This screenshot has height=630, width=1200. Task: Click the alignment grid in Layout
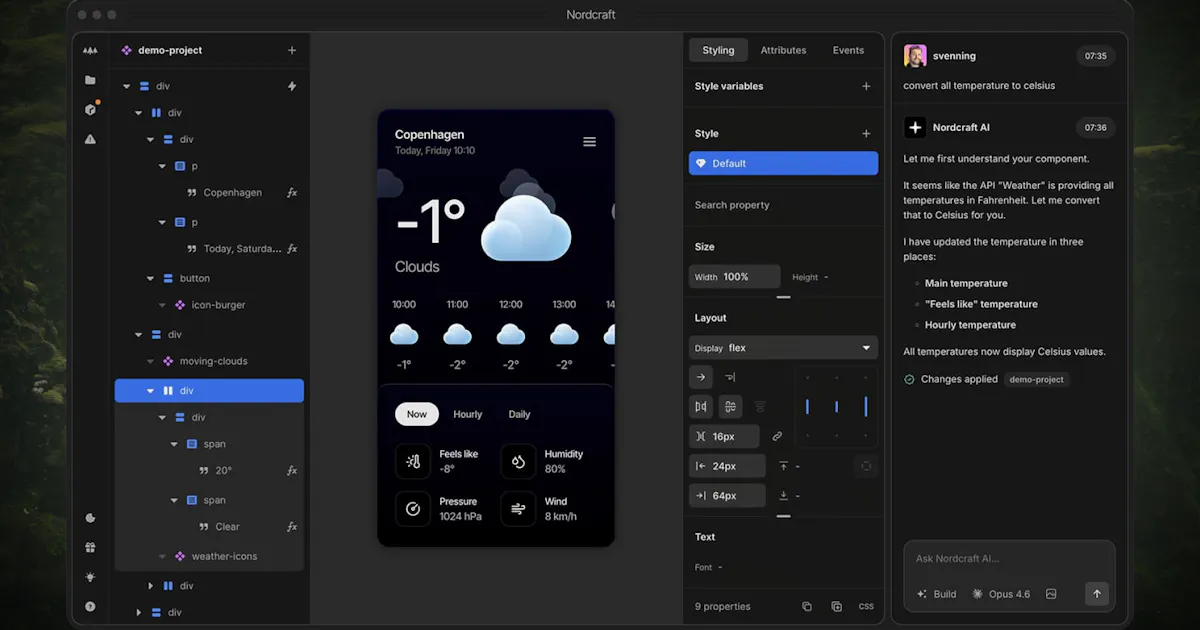click(x=836, y=407)
